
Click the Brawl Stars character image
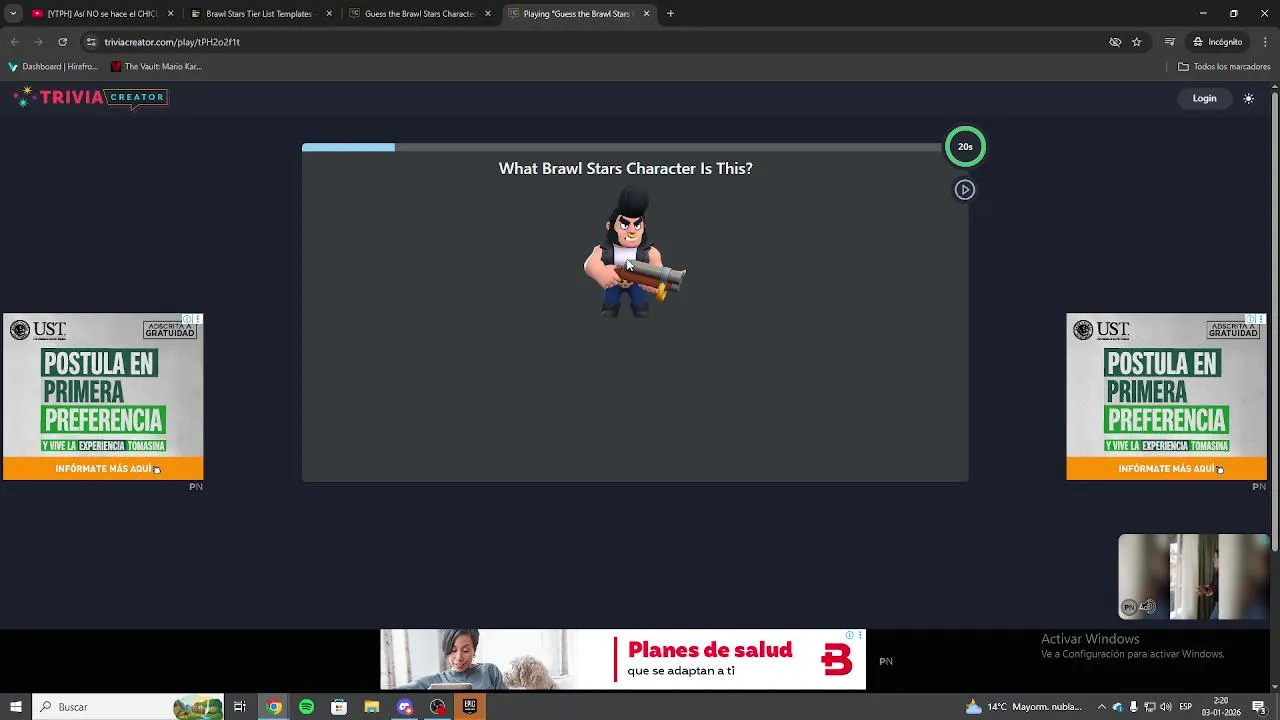point(634,253)
